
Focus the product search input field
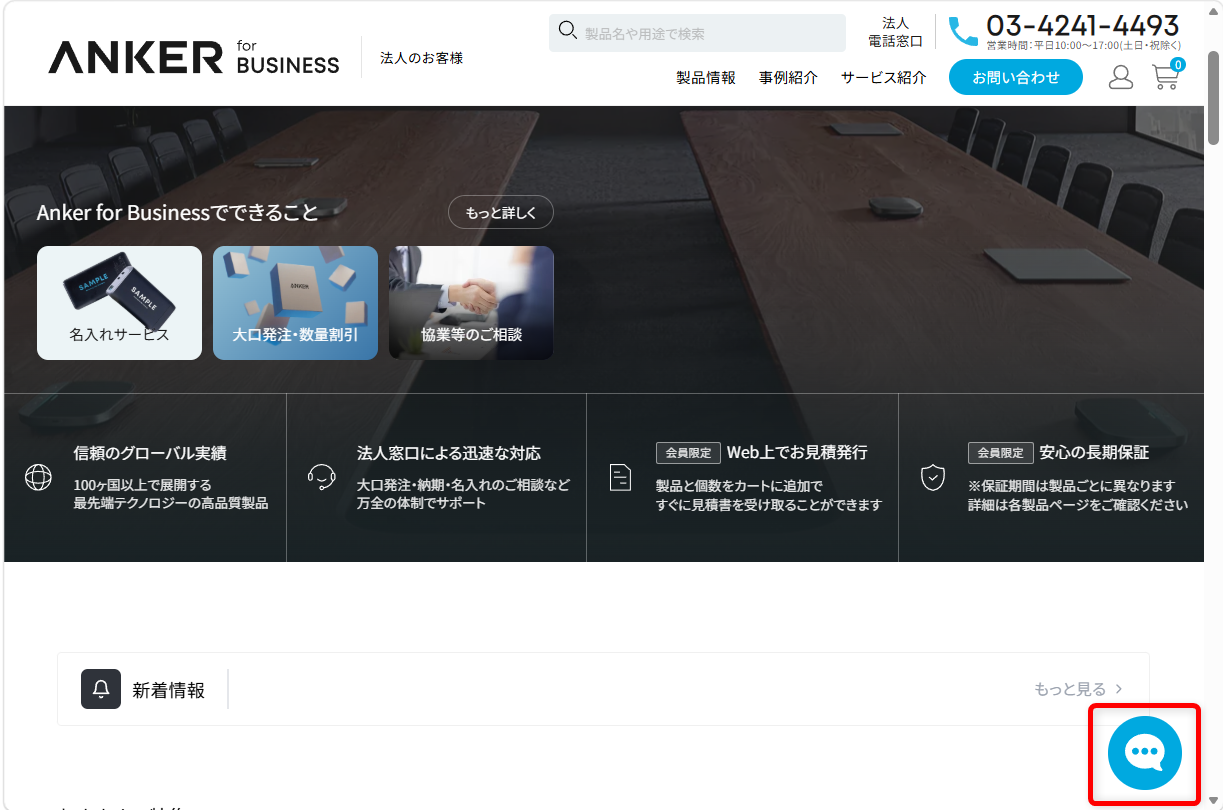point(697,33)
